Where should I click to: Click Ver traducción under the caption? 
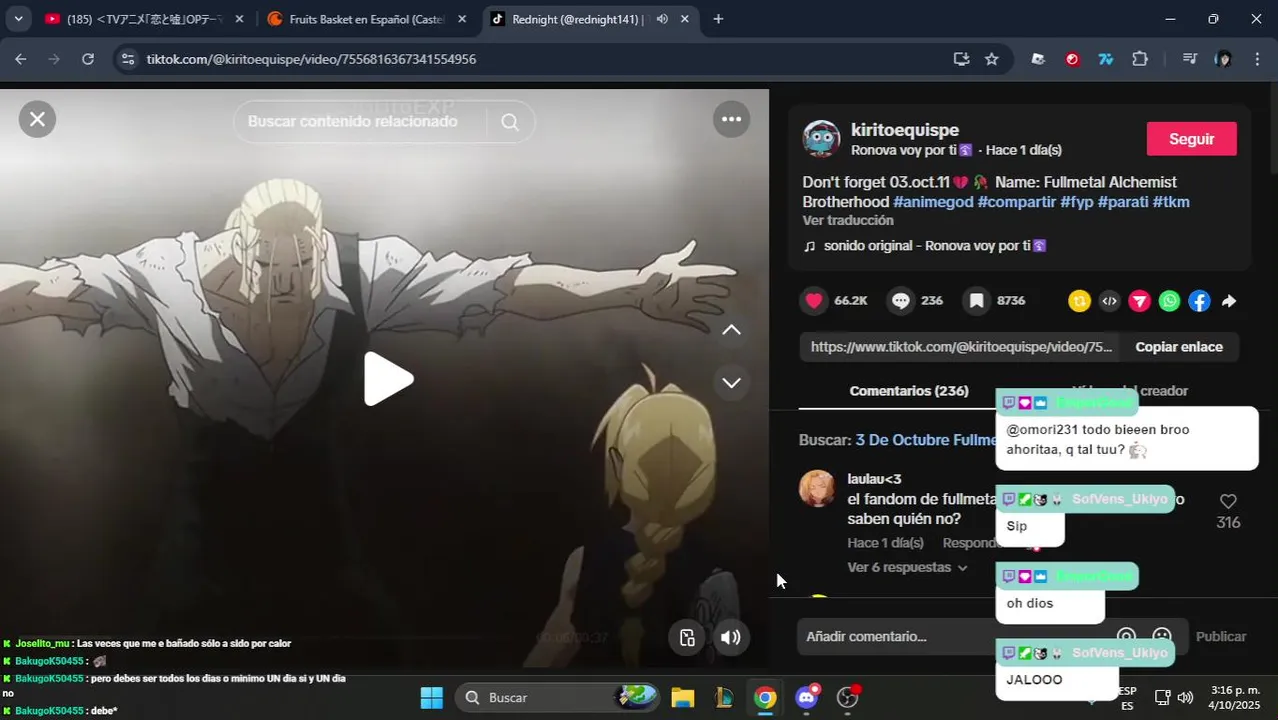(848, 220)
